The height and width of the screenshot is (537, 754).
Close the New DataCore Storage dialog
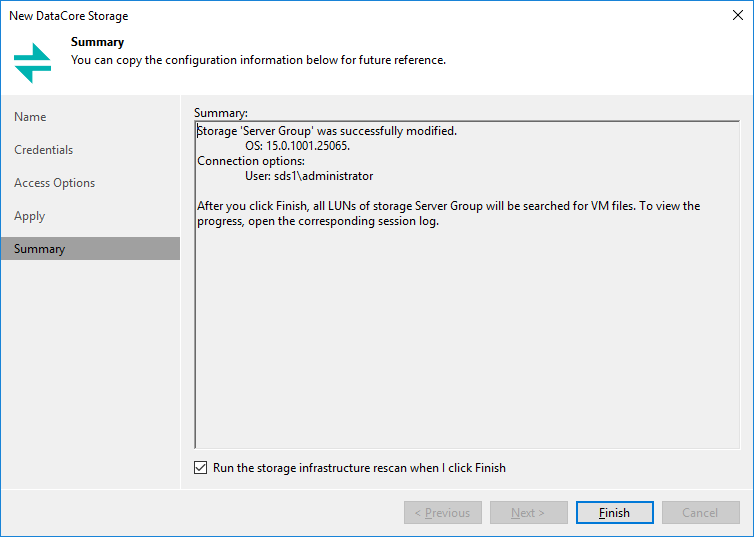tap(738, 15)
